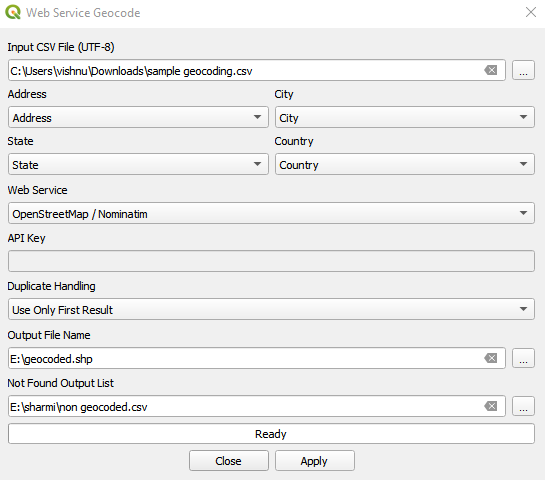Click the Input CSV File path field
Screen dimensions: 545x480
(257, 71)
